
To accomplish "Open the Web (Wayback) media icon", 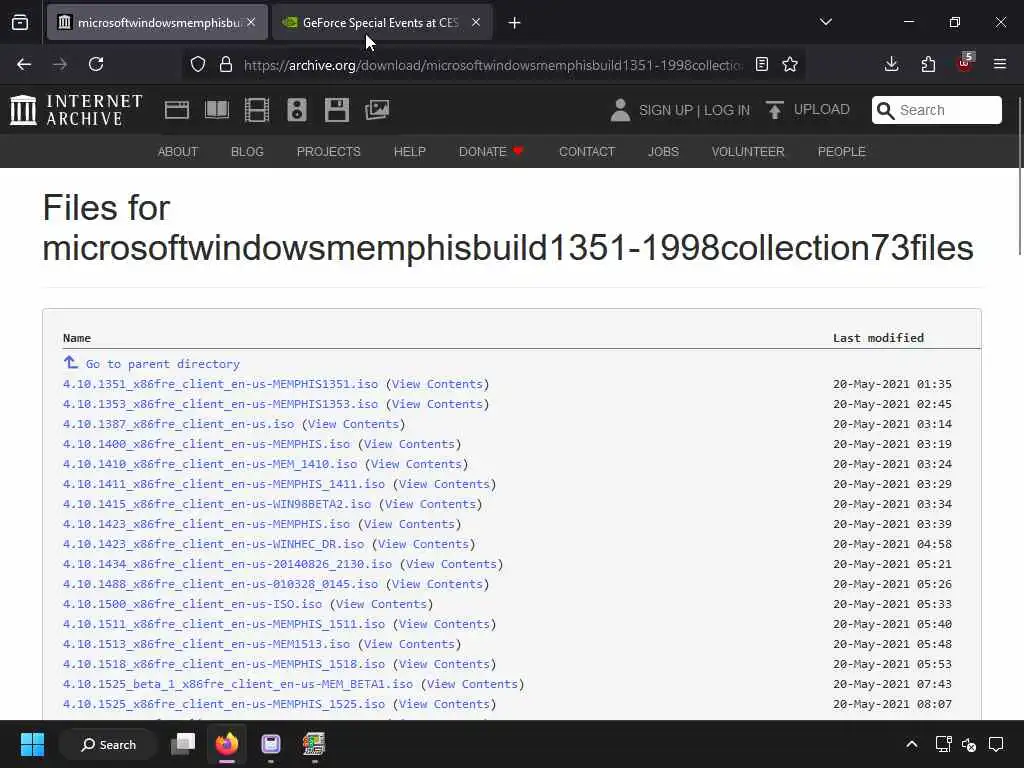I will coord(177,110).
